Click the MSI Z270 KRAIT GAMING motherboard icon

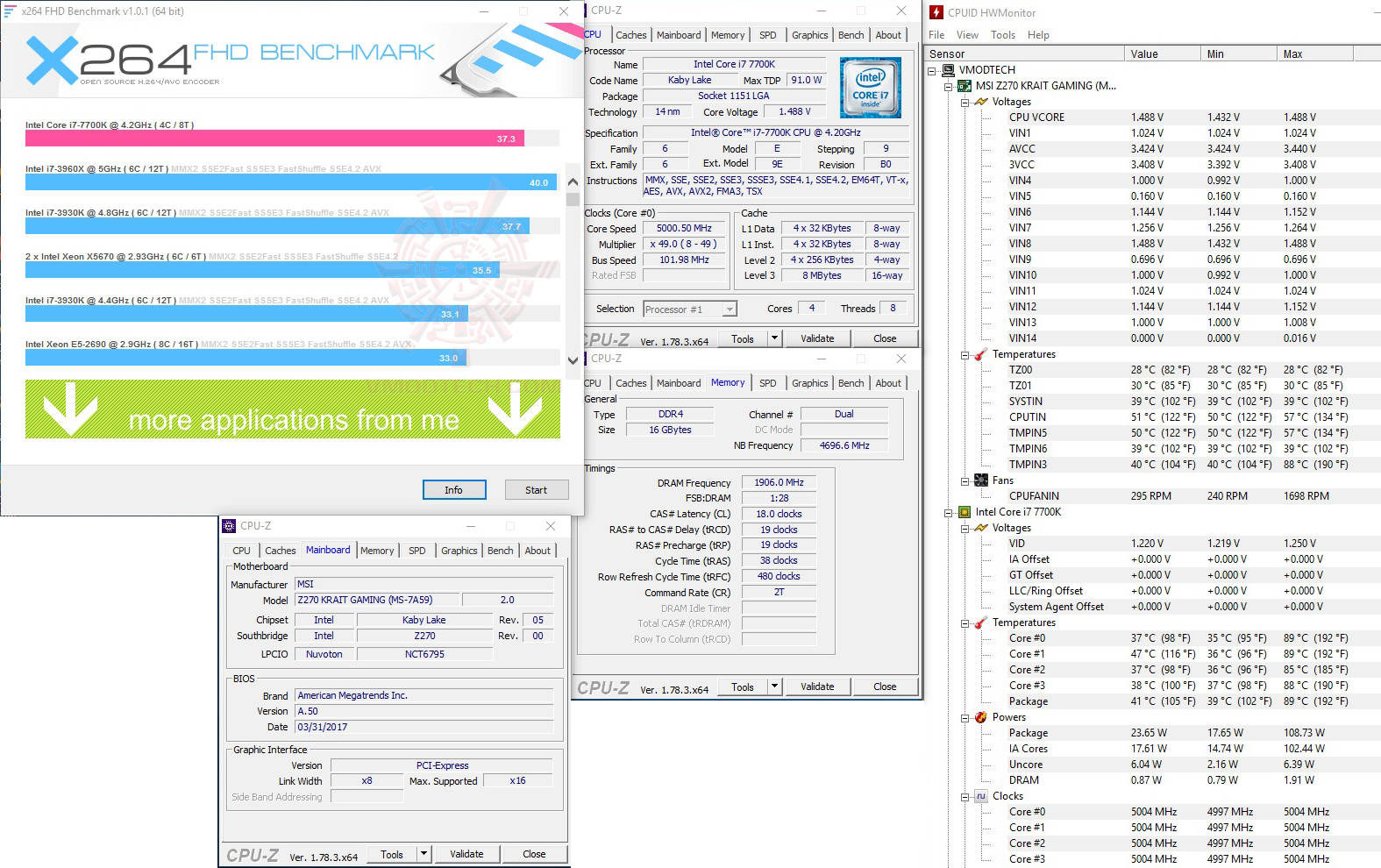965,86
